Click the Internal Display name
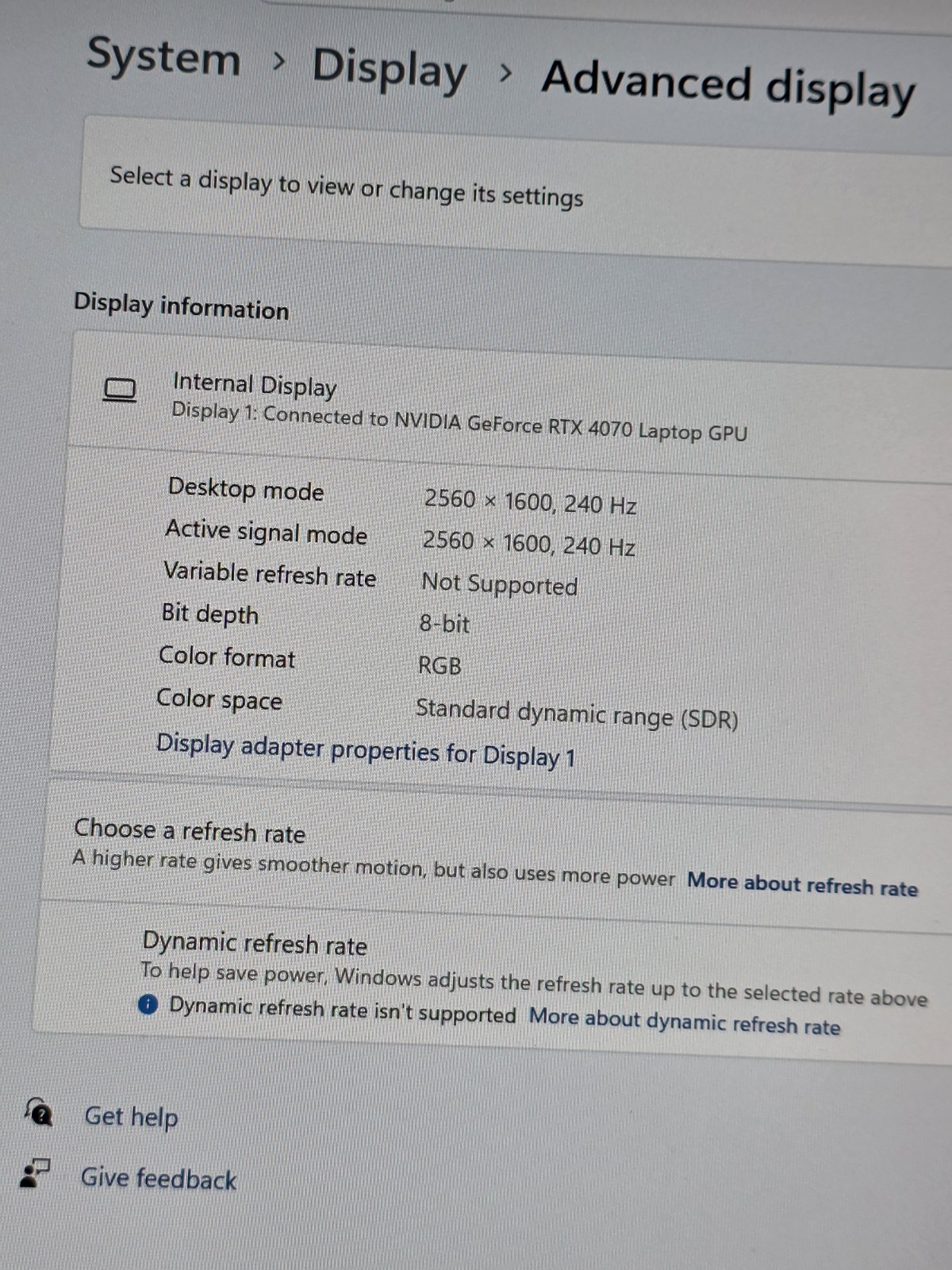Screen dimensions: 952x1270 point(255,385)
